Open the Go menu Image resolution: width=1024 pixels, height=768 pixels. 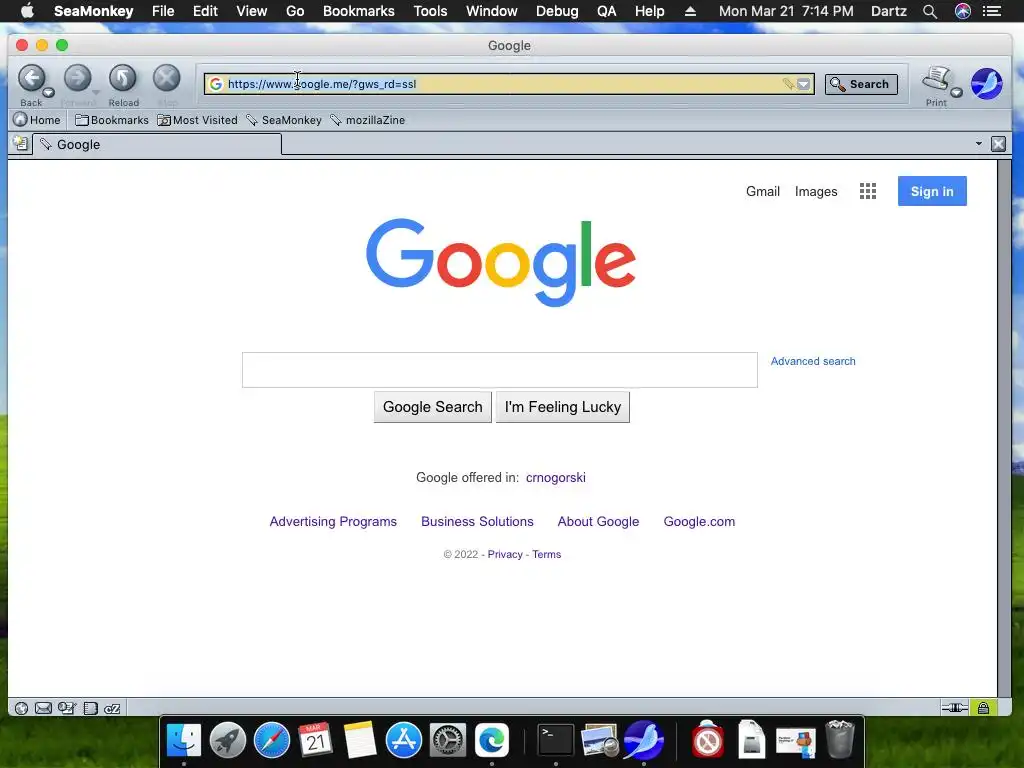(x=295, y=11)
